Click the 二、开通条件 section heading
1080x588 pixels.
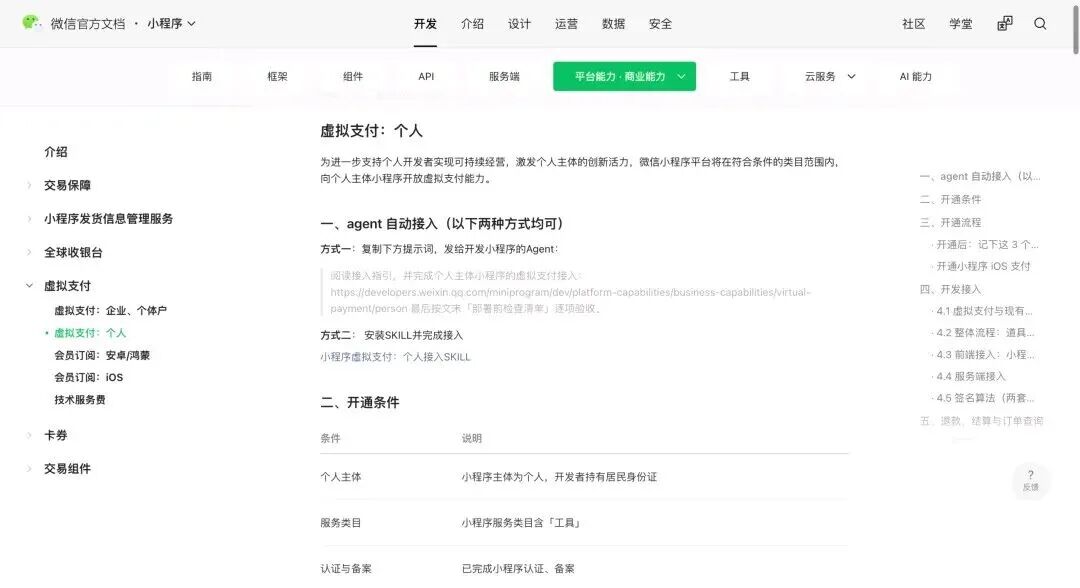(x=360, y=402)
